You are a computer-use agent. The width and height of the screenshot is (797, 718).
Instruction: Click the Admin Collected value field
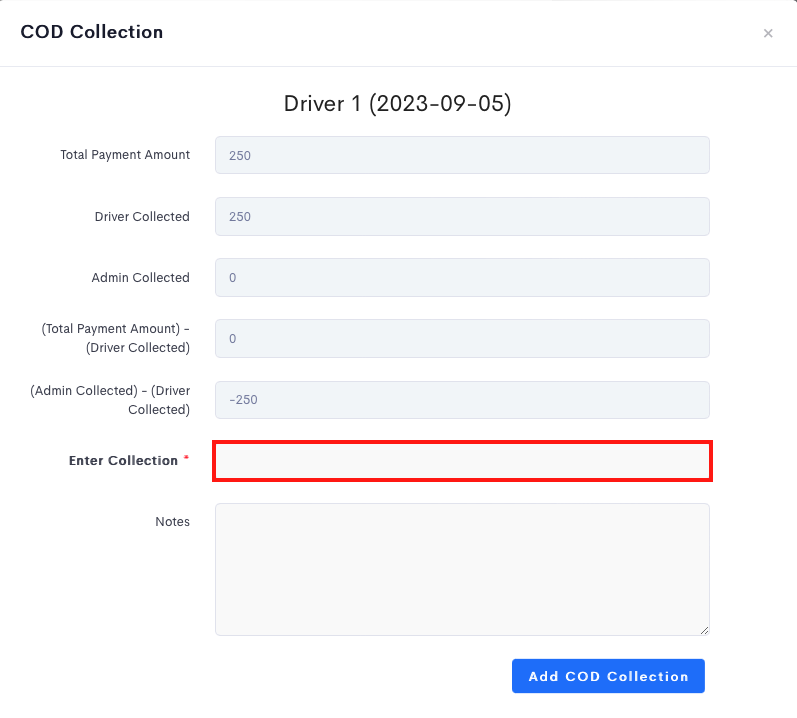coord(462,277)
